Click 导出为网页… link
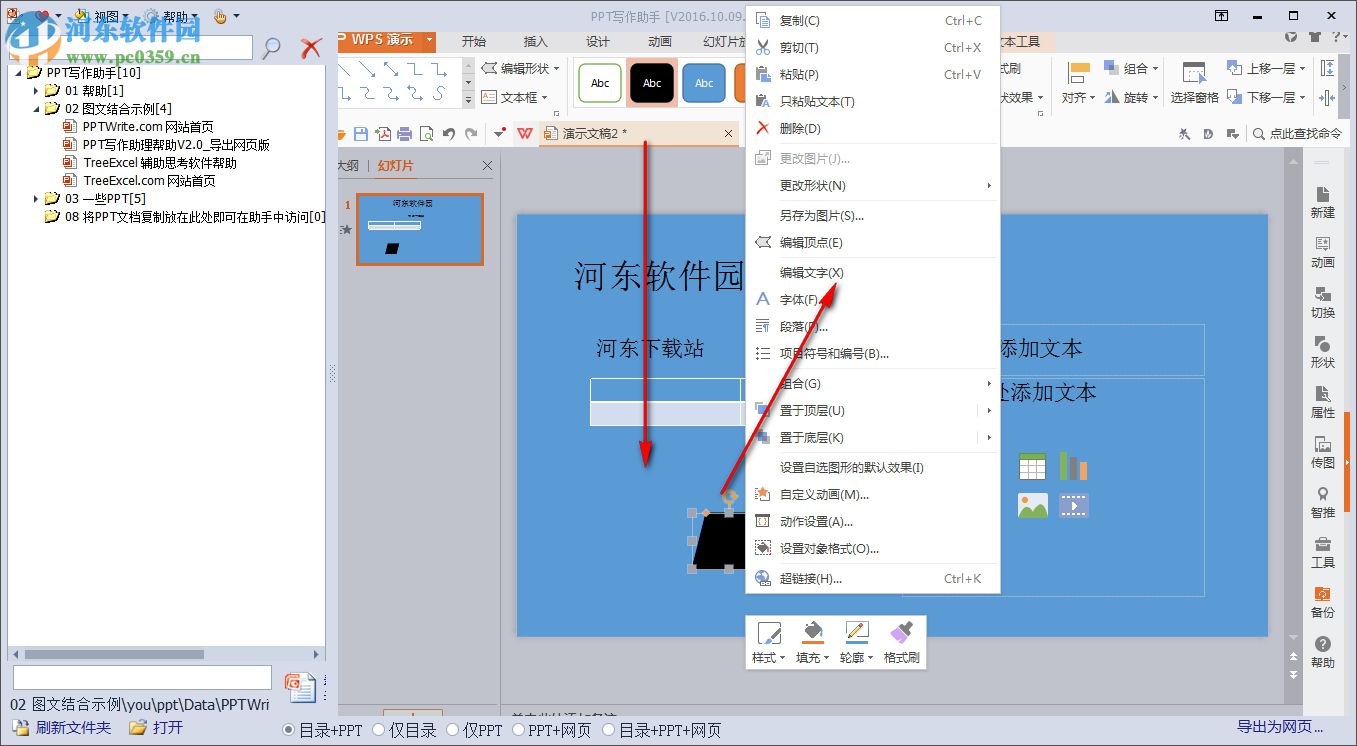Screen dimensions: 1357x746 point(1280,727)
